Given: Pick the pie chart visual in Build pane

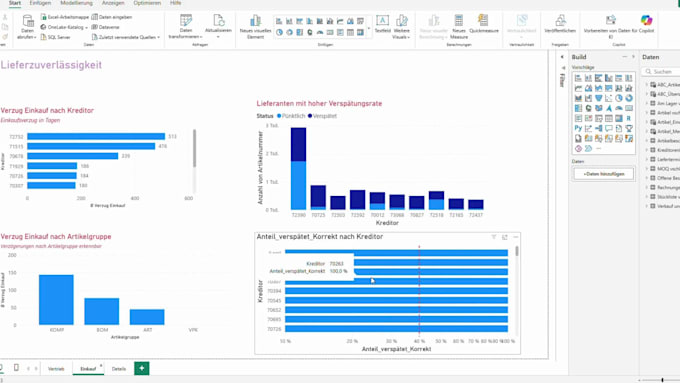Looking at the screenshot, I should coord(619,98).
